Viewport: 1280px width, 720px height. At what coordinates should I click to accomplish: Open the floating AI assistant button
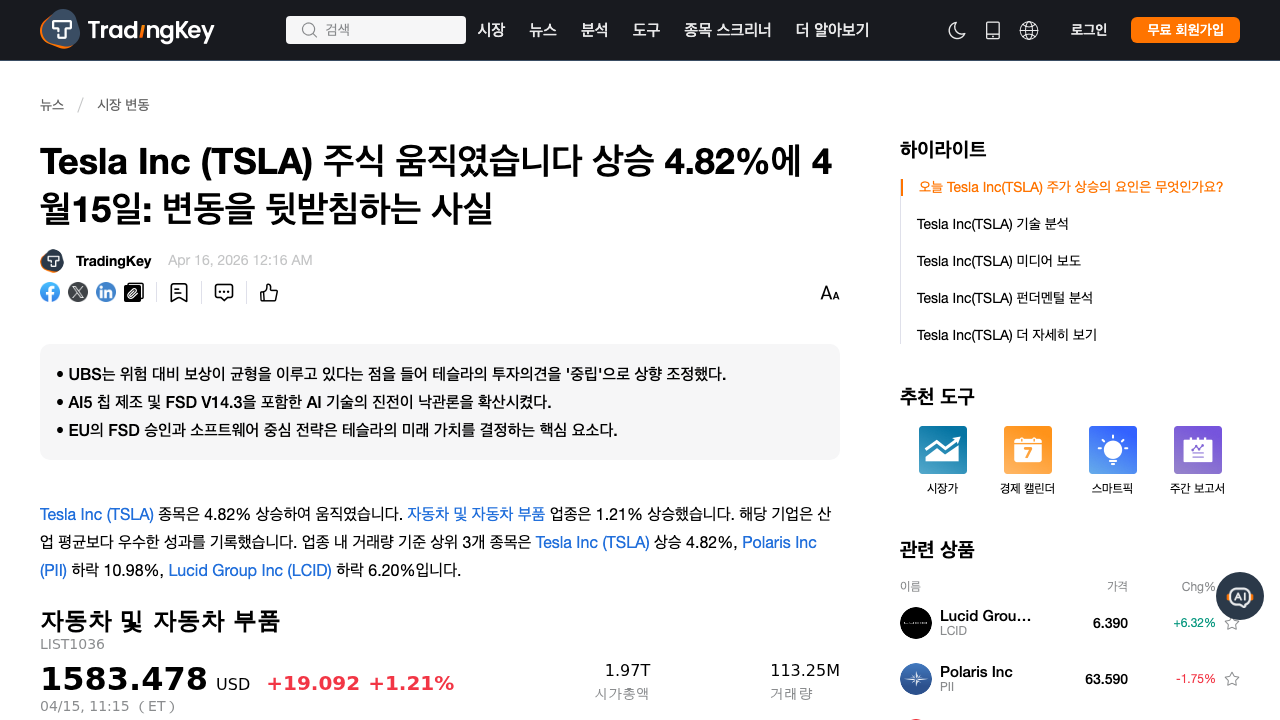1240,596
